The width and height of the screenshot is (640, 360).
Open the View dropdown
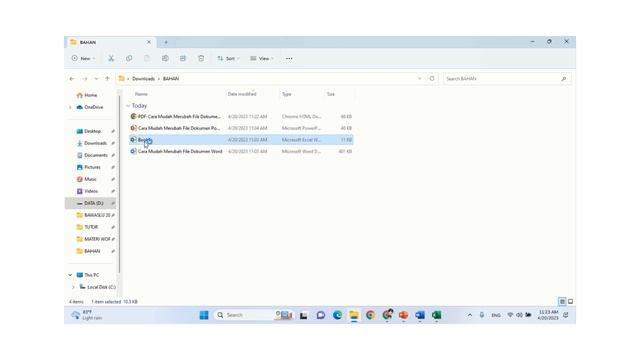click(262, 58)
